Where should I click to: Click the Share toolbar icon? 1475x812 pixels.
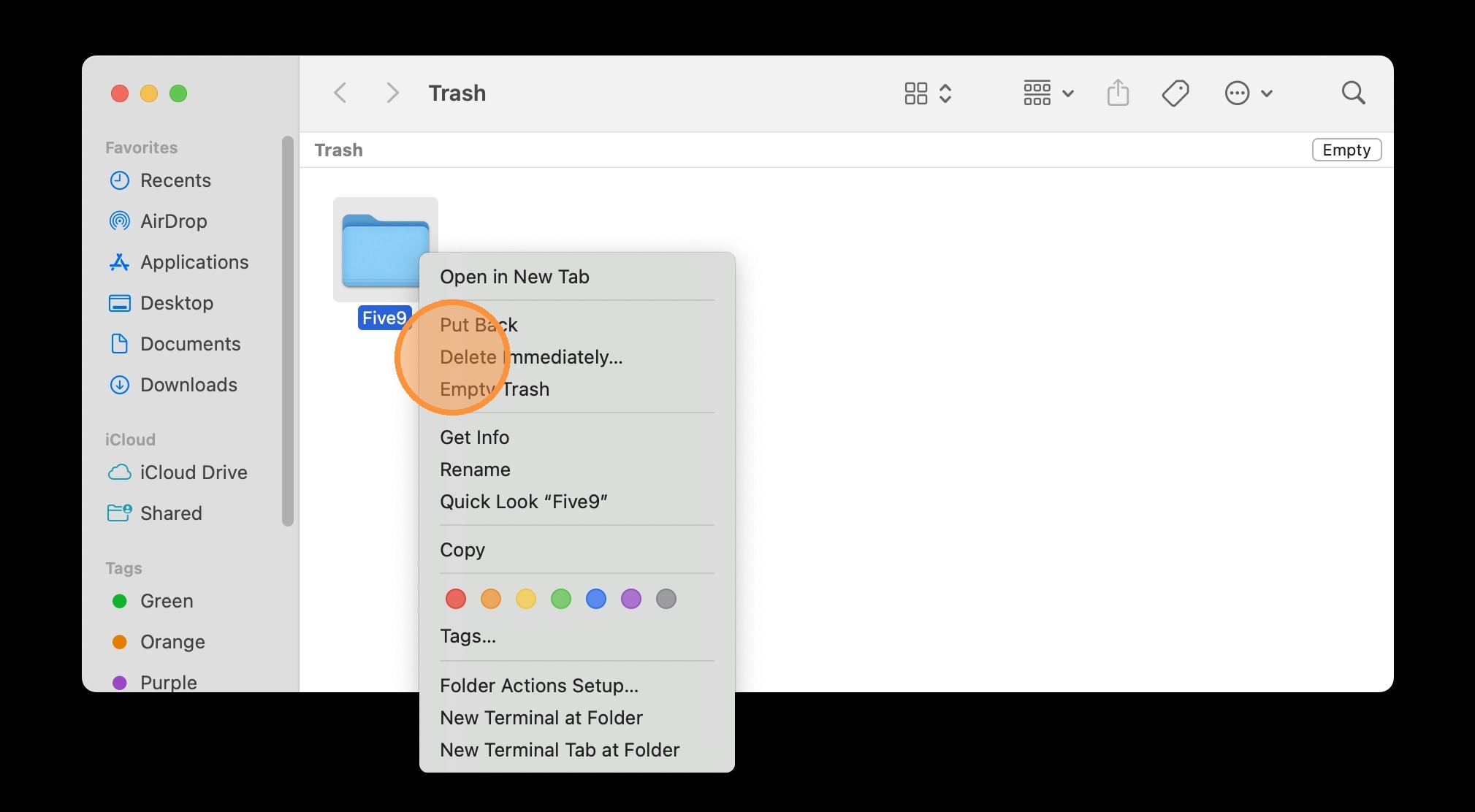(1118, 93)
